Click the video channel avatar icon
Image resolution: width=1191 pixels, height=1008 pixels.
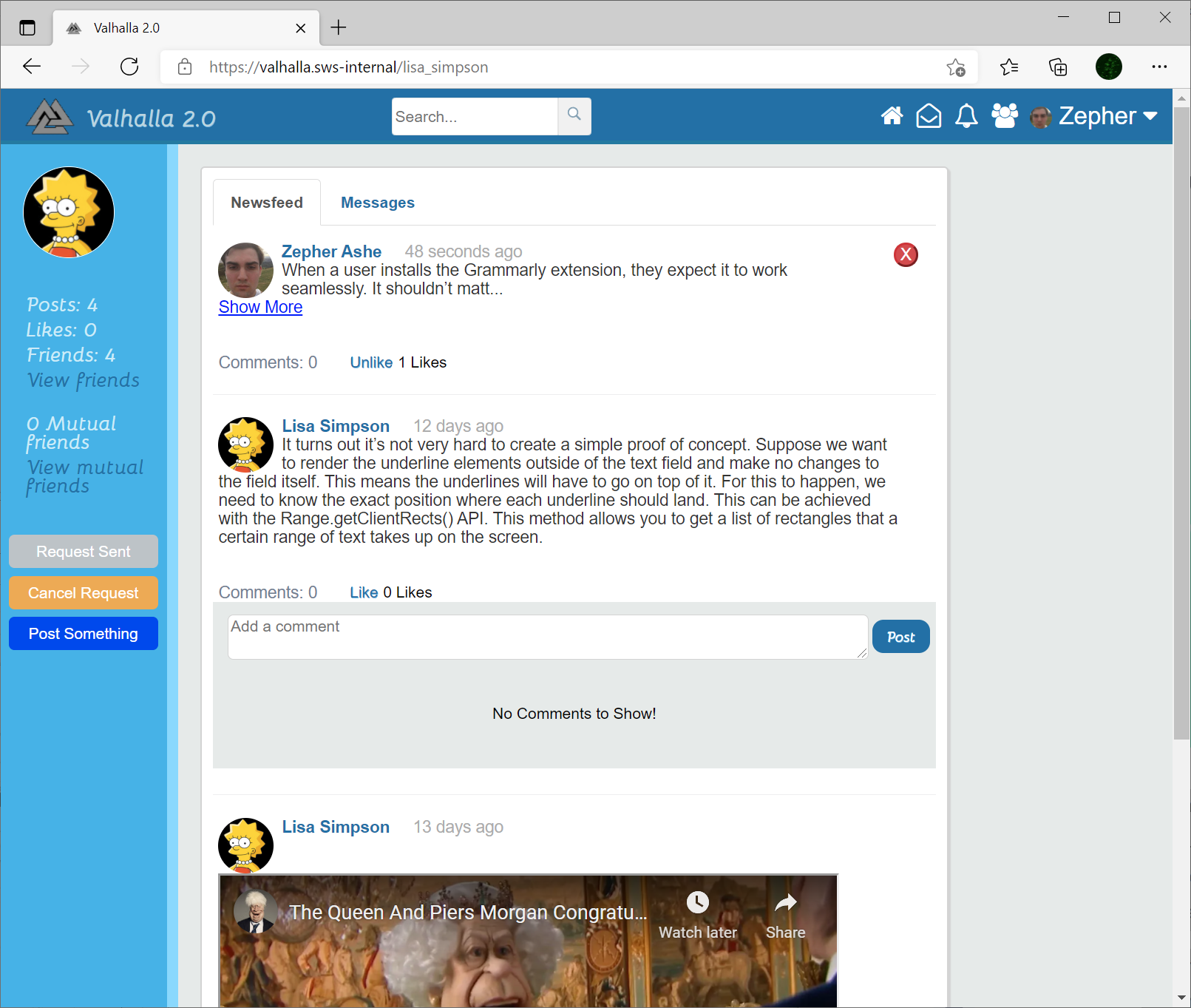click(x=256, y=912)
